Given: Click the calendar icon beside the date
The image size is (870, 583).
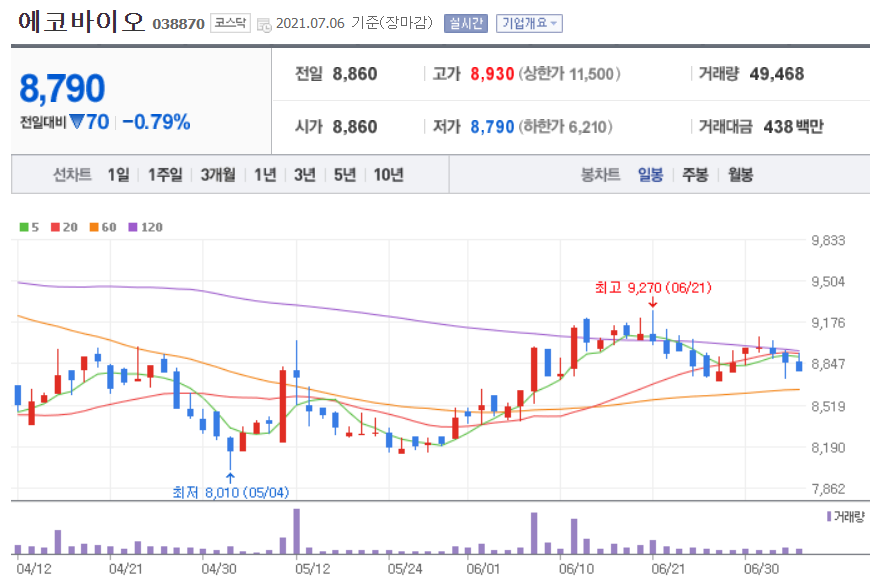Looking at the screenshot, I should pyautogui.click(x=264, y=24).
